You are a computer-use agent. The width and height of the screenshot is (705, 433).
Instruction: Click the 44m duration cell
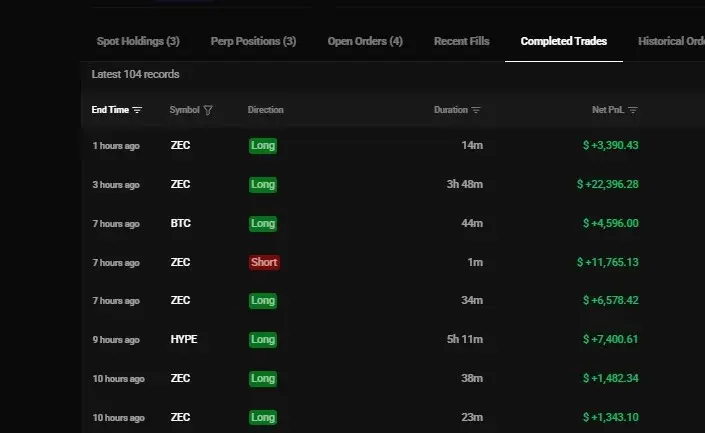(472, 223)
